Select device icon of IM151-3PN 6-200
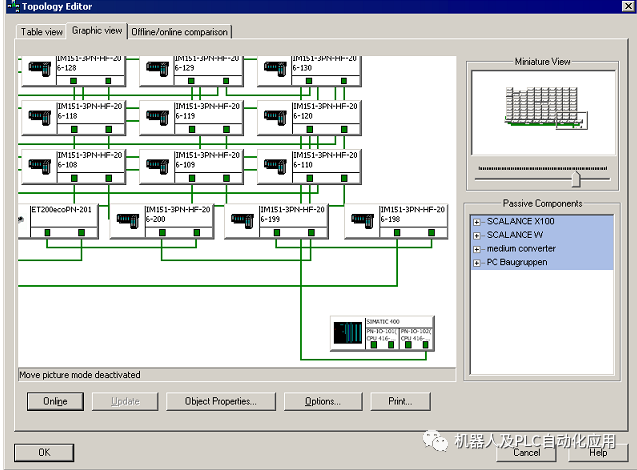This screenshot has width=637, height=470. (128, 221)
